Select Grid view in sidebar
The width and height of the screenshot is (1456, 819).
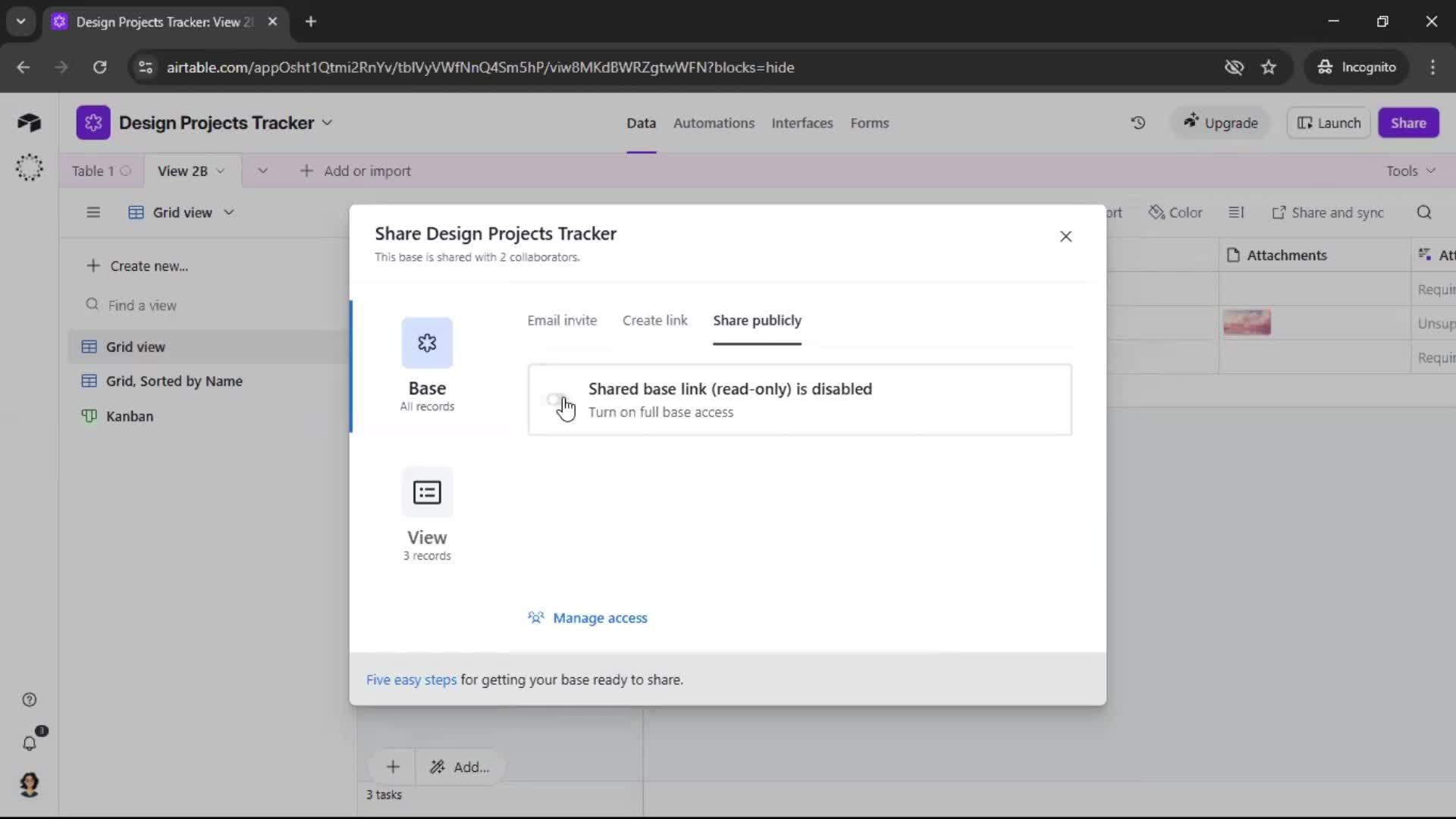(208, 347)
